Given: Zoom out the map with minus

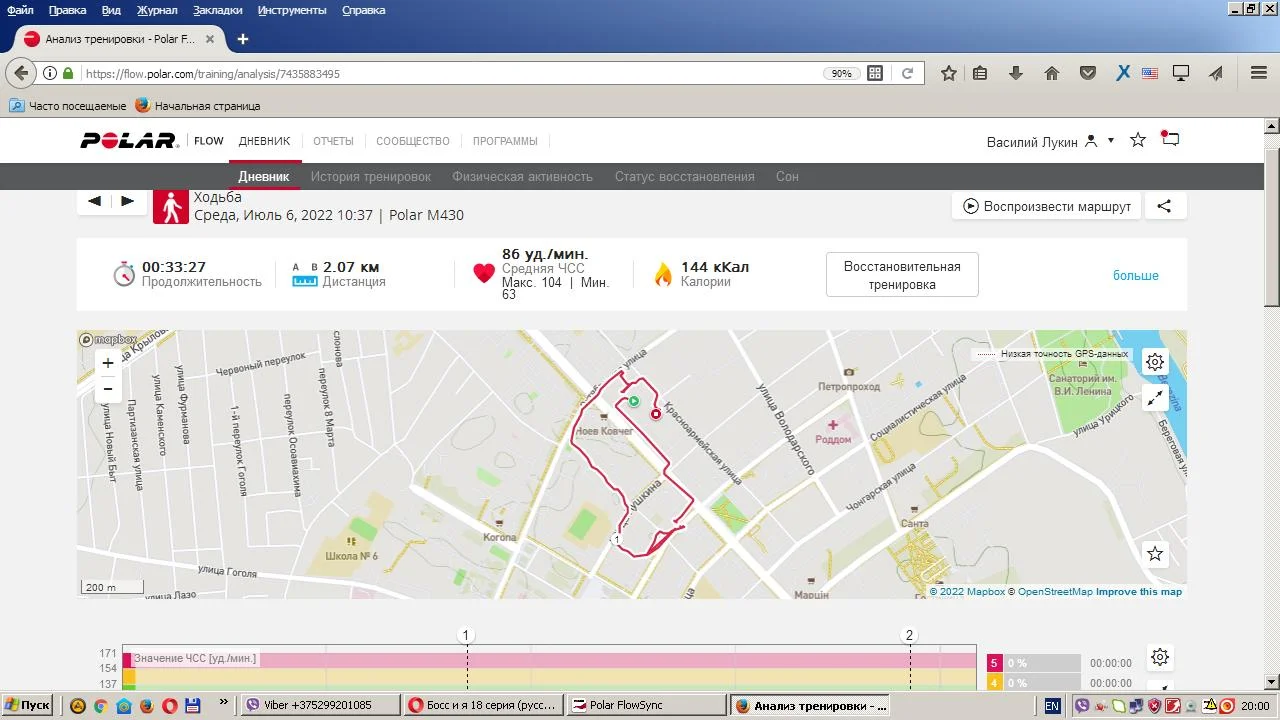Looking at the screenshot, I should tap(108, 389).
